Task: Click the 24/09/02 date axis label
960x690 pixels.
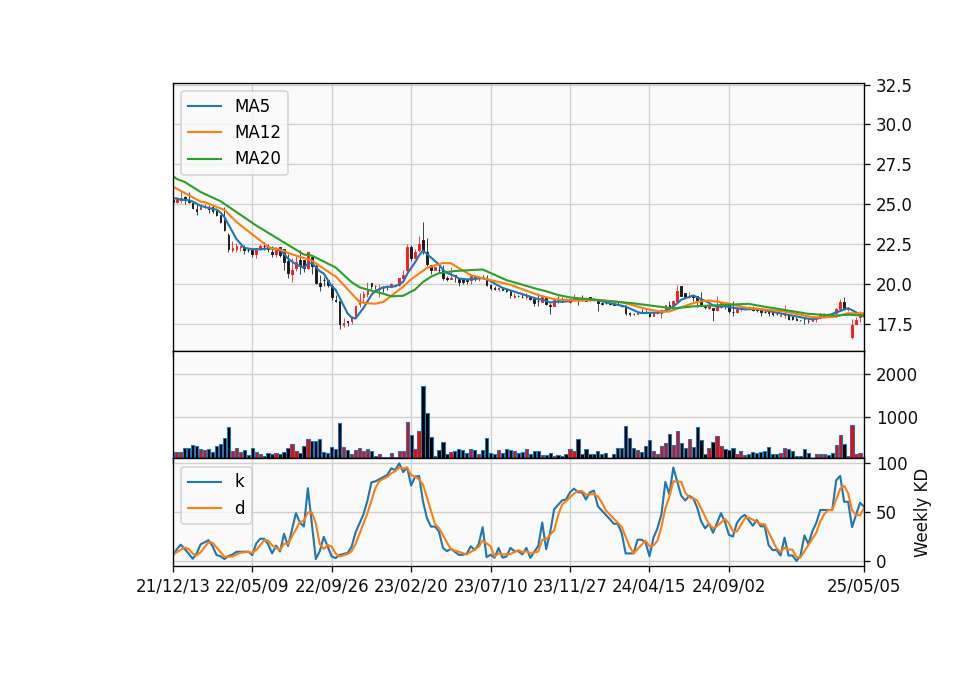Action: [x=729, y=586]
